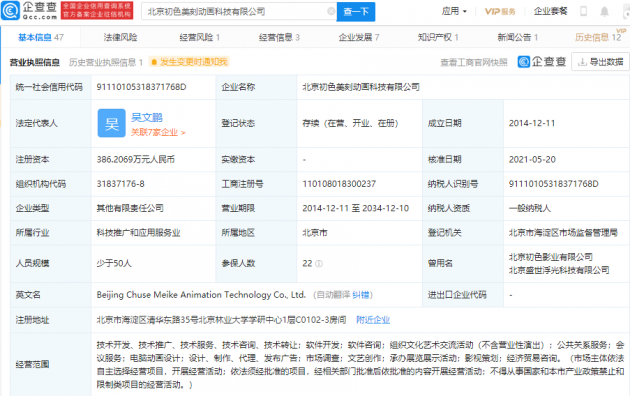
Task: Select the 营业执照信息 section heading
Action: coord(35,62)
